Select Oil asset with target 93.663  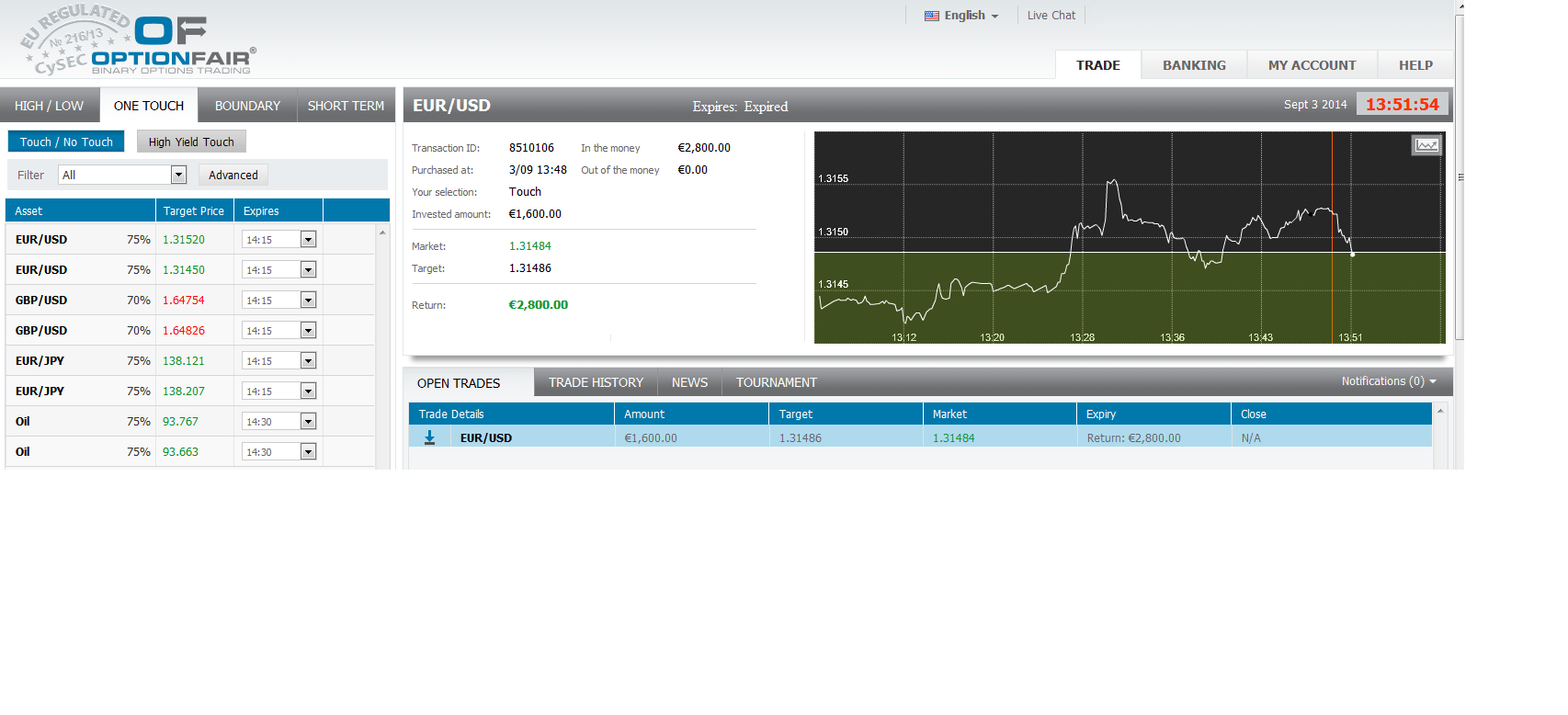[x=23, y=452]
